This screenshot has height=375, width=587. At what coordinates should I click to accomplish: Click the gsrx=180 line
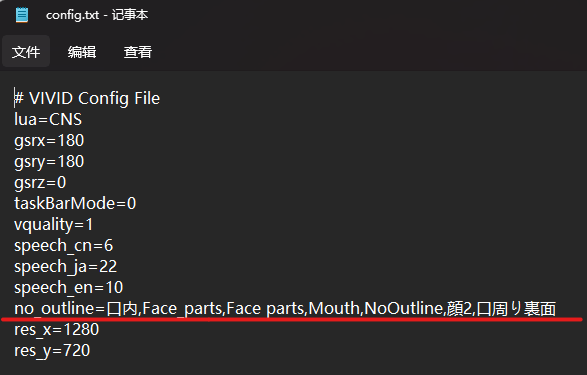tap(49, 141)
